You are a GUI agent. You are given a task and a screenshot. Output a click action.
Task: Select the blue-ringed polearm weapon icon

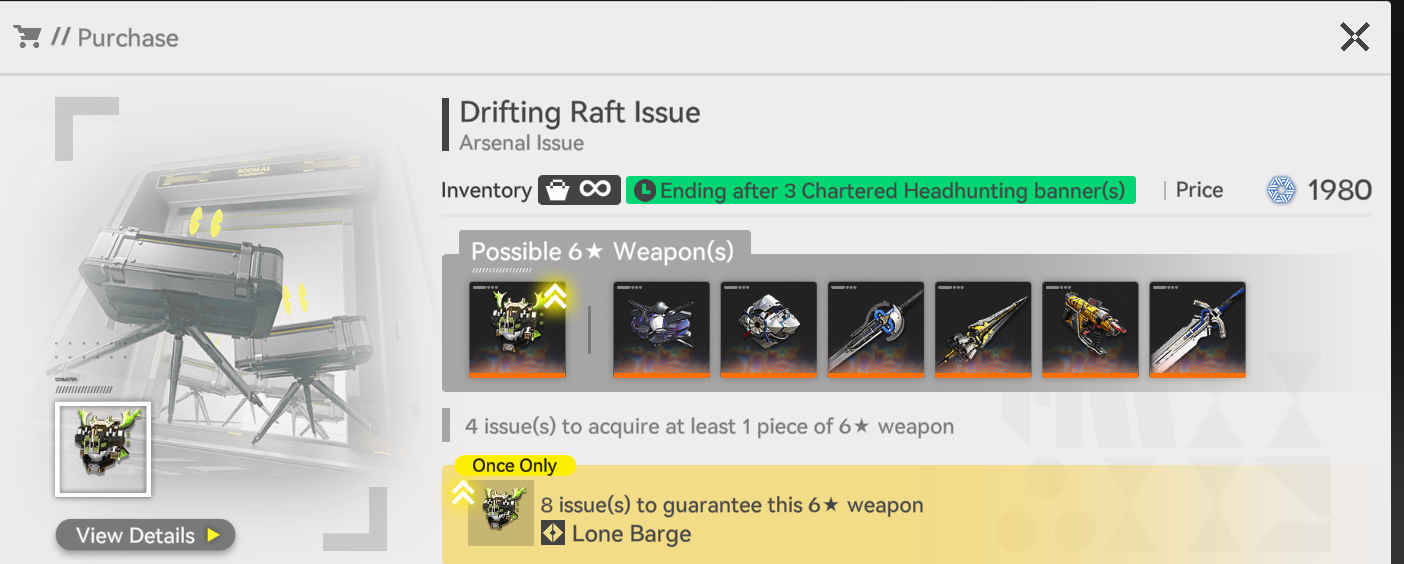tap(875, 330)
